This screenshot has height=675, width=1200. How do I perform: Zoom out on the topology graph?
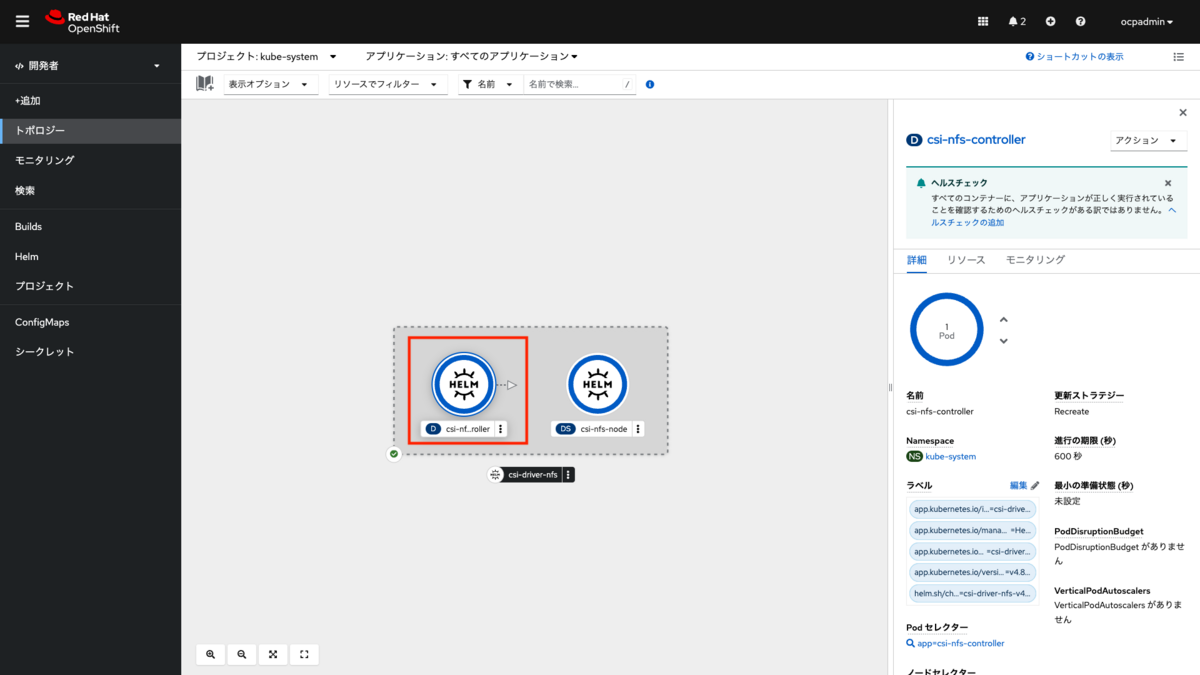point(242,654)
